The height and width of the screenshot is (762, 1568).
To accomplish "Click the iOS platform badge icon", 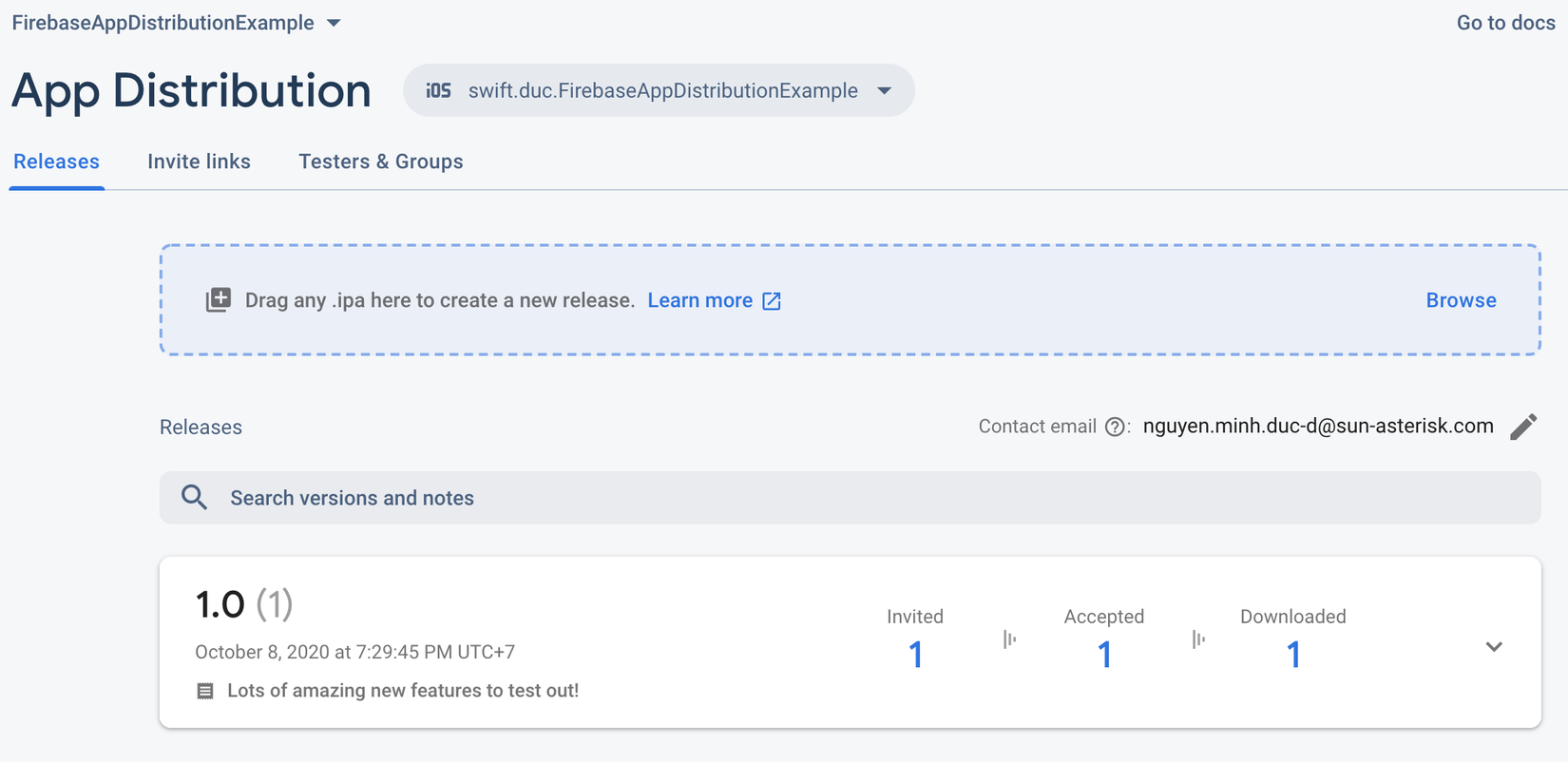I will pos(438,91).
